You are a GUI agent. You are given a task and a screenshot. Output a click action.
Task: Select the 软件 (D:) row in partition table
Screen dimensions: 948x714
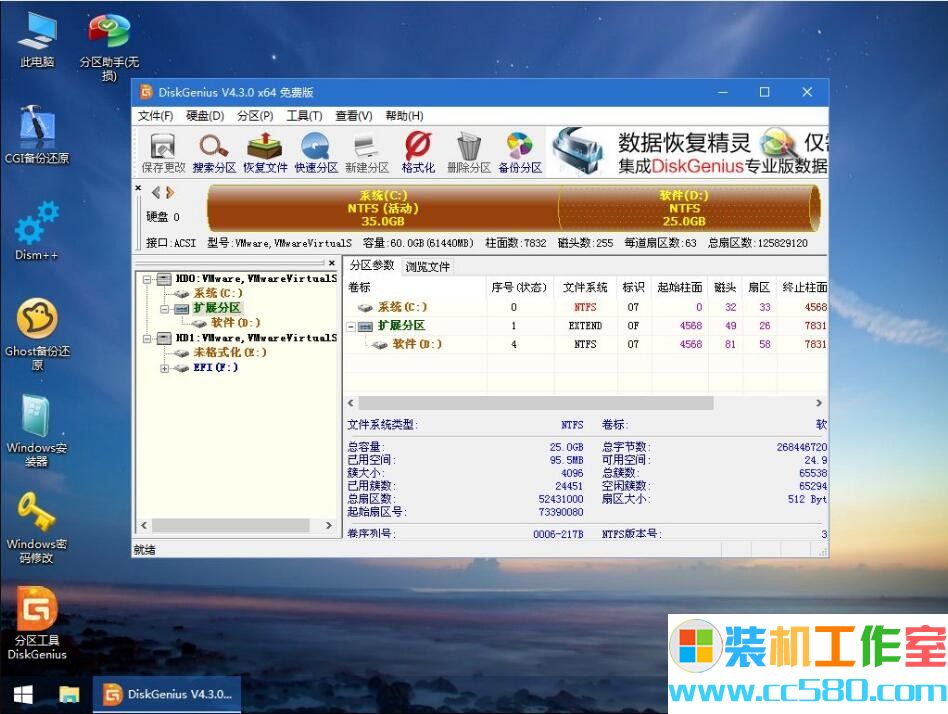(587, 344)
